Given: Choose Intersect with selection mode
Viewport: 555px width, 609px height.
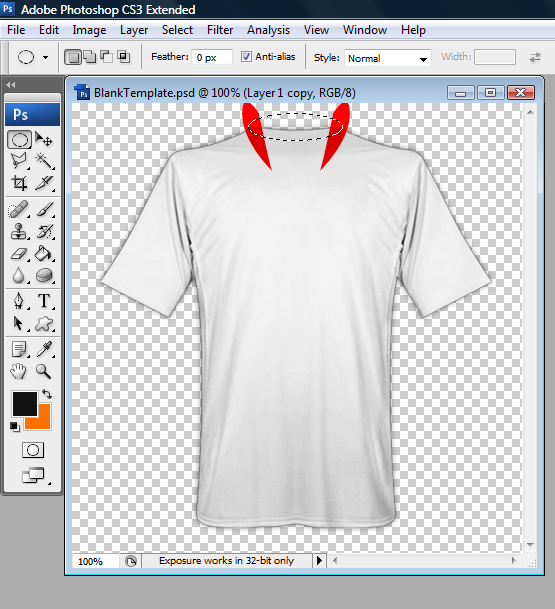Looking at the screenshot, I should 124,57.
